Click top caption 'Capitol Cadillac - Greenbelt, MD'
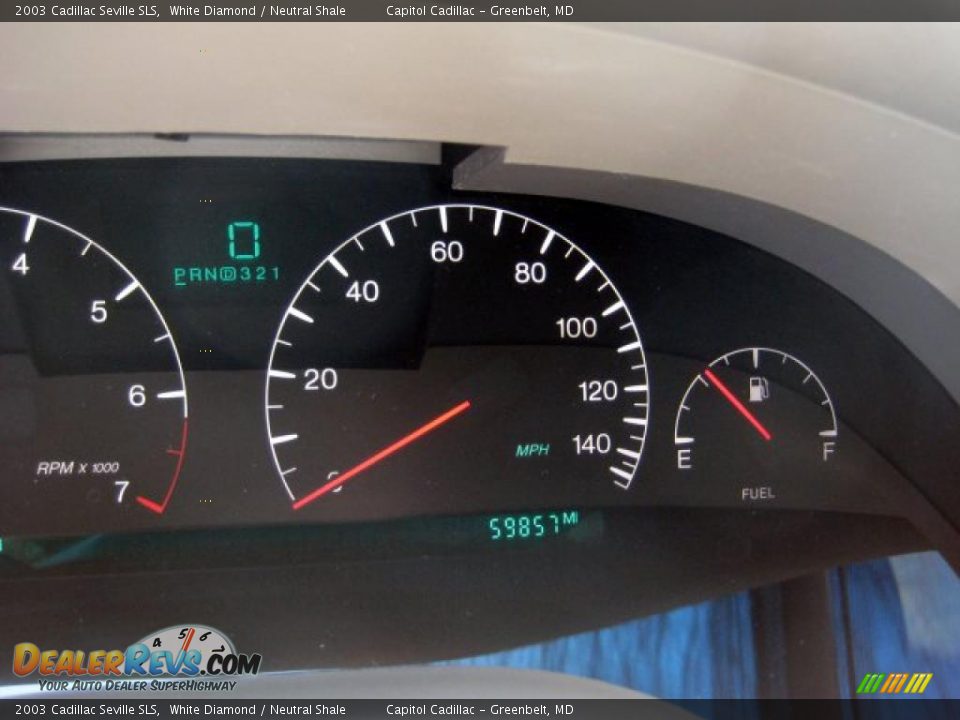Image resolution: width=960 pixels, height=720 pixels. tap(479, 10)
